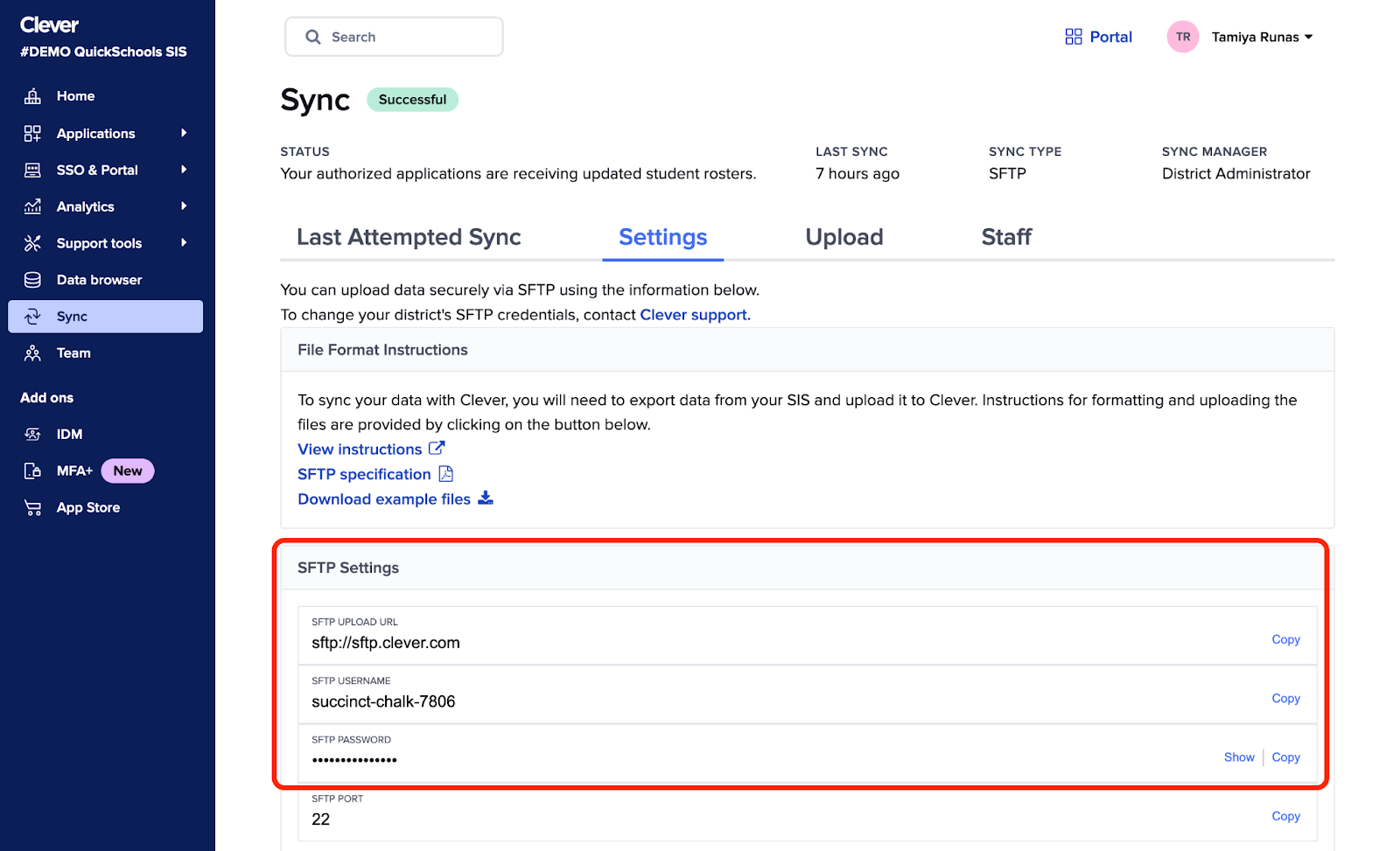Expand the Applications submenu arrow
Viewport: 1400px width, 851px height.
pos(184,133)
